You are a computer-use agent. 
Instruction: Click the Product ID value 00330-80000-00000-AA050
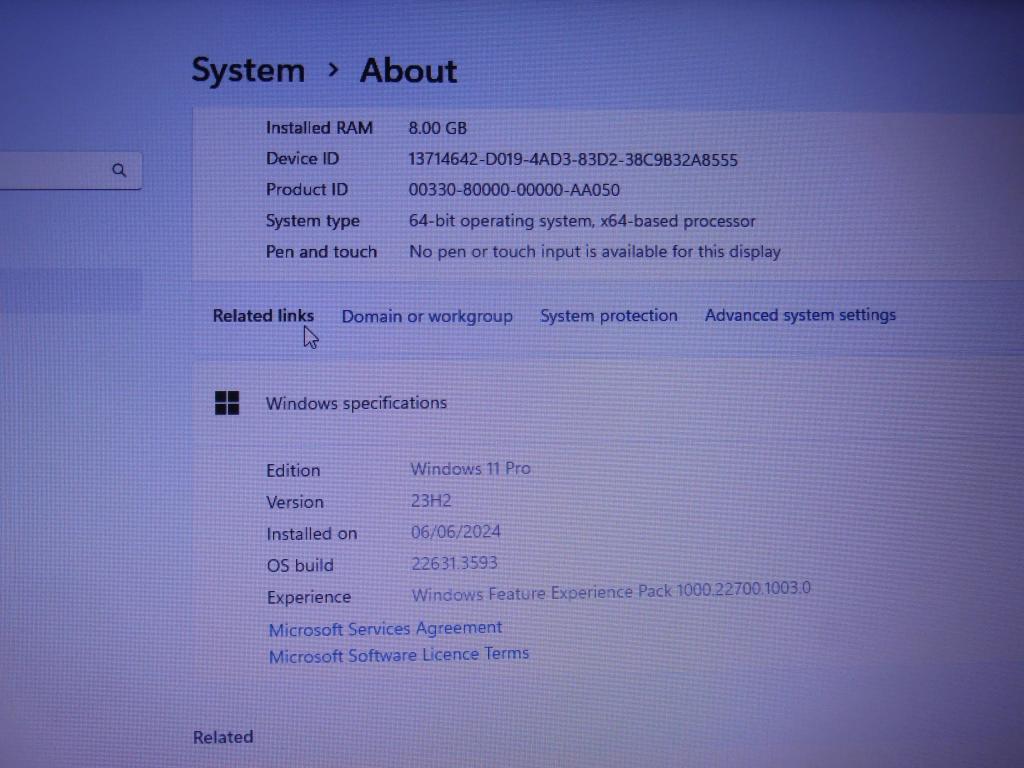coord(514,190)
